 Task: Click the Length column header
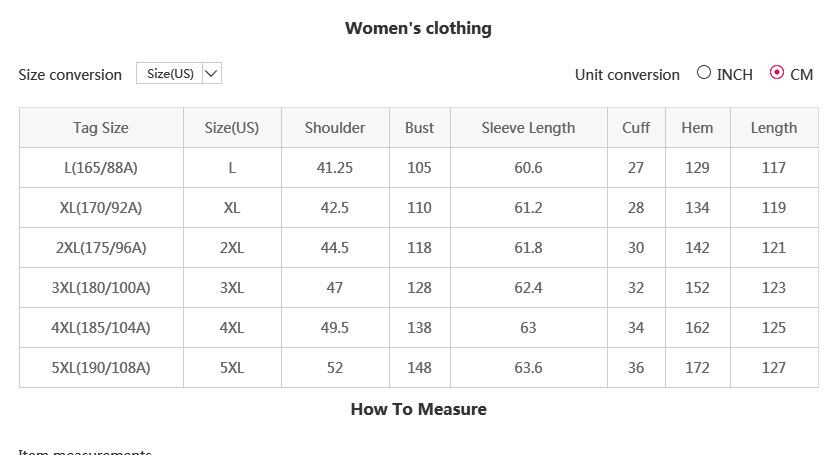click(774, 128)
